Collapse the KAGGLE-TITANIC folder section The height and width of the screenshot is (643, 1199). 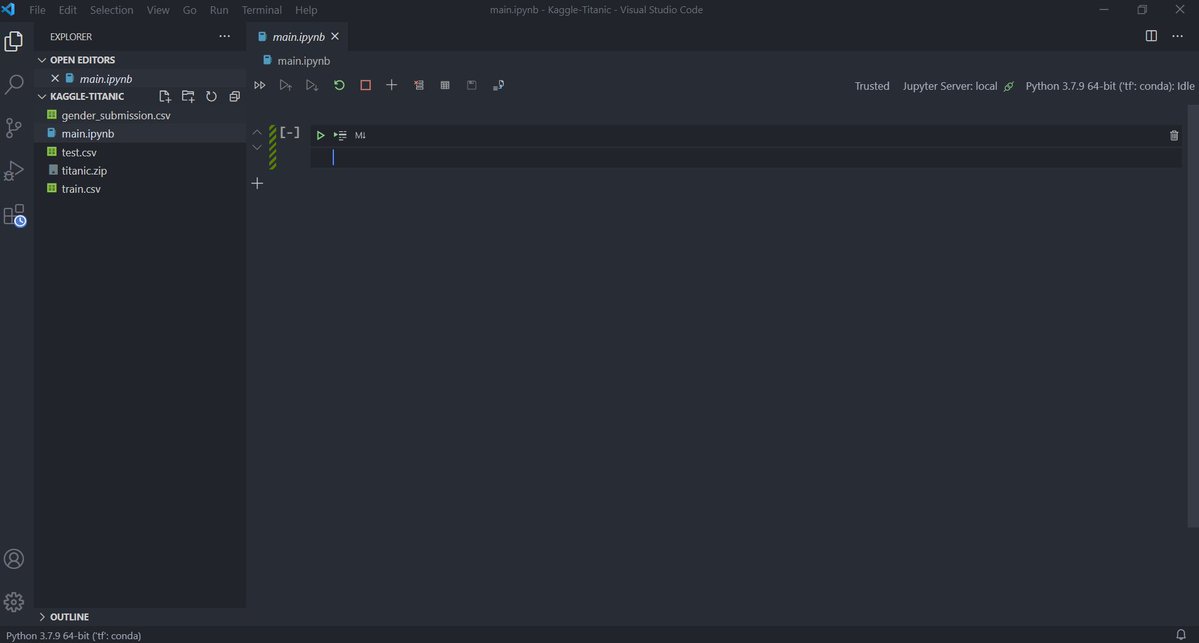pos(80,96)
